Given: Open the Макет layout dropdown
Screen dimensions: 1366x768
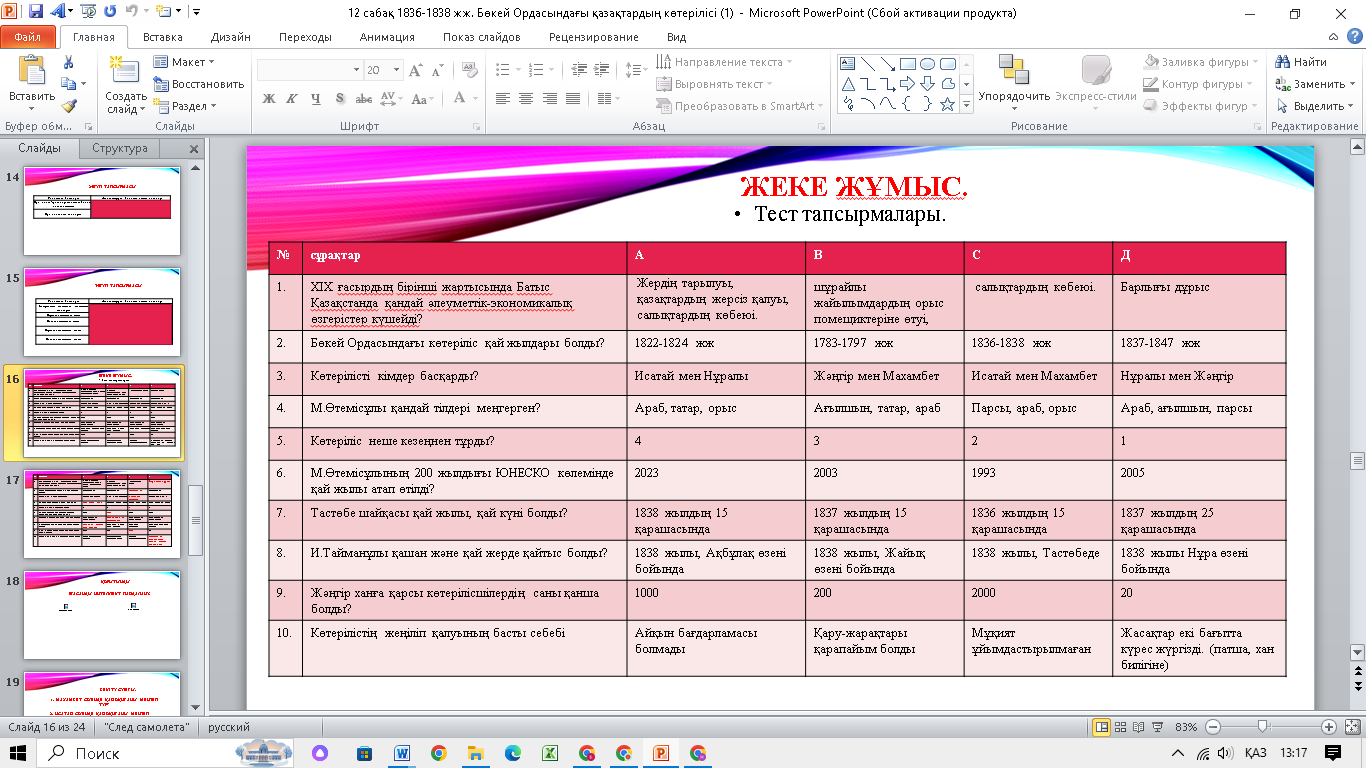Looking at the screenshot, I should coord(184,62).
